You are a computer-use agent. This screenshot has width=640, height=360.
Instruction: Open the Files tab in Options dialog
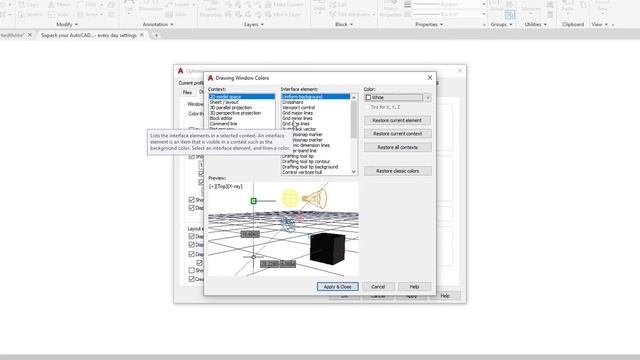tap(187, 93)
